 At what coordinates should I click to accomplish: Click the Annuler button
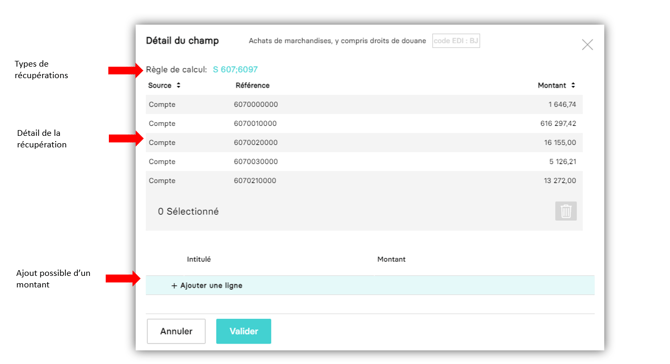click(176, 331)
